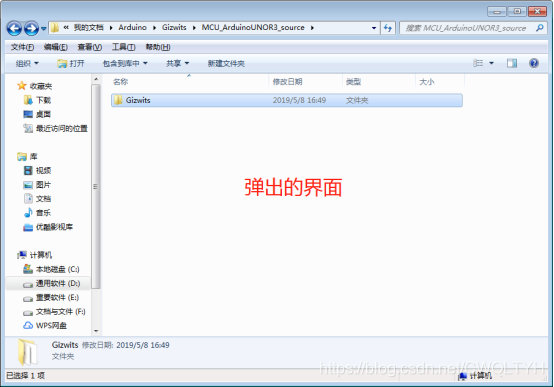
Task: Expand arrow after MCU_ArduinoUNOR3_source breadcrumb
Action: [312, 28]
